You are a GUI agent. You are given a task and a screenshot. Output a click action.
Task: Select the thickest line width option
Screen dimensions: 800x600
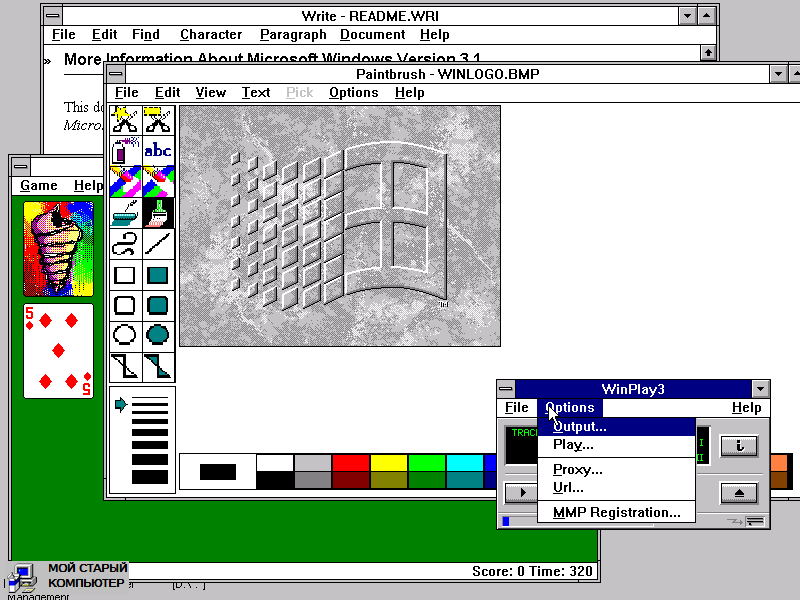(x=150, y=476)
